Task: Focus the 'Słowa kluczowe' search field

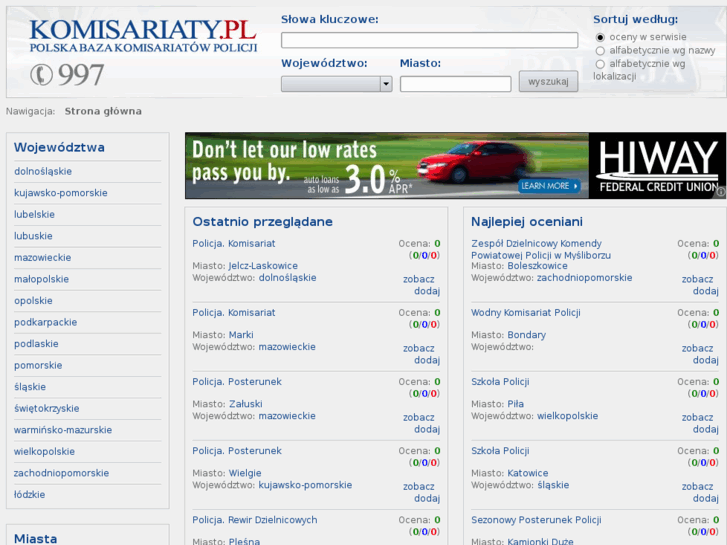Action: (x=429, y=40)
